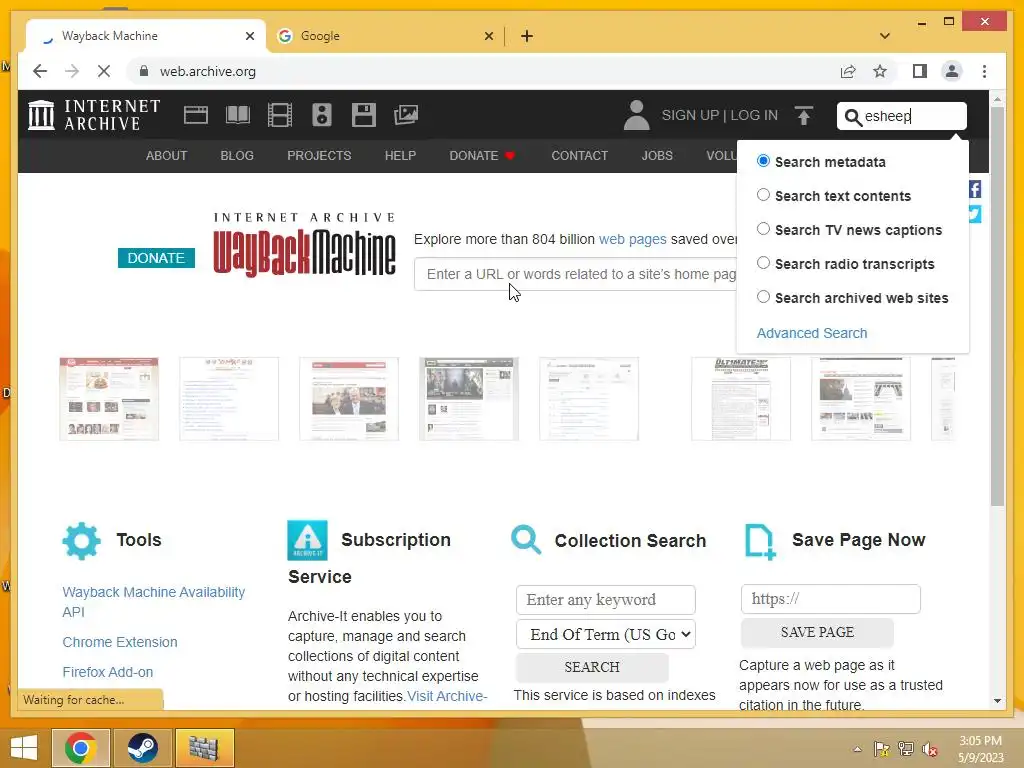Click the DONATE menu item with heart
Viewport: 1024px width, 768px height.
coord(483,155)
